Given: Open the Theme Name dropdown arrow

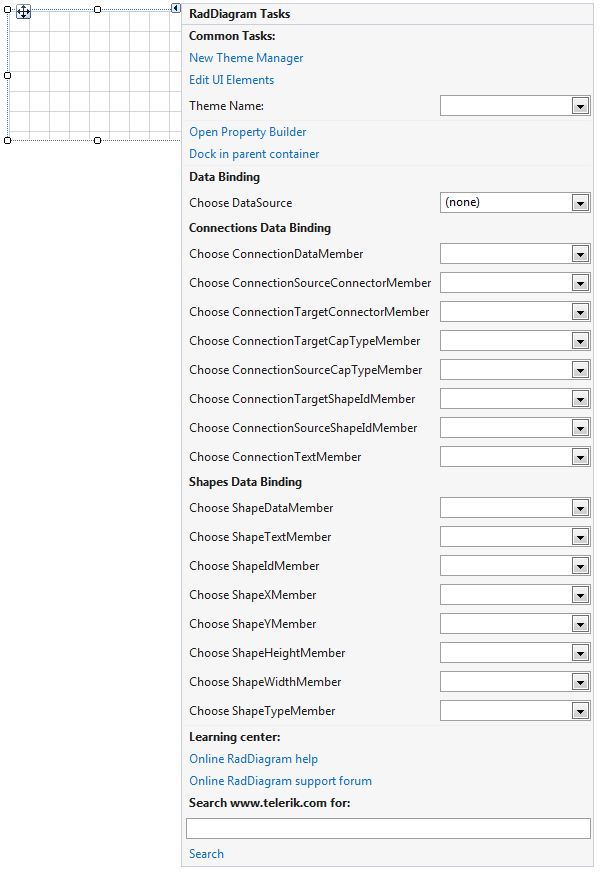Looking at the screenshot, I should tap(581, 105).
